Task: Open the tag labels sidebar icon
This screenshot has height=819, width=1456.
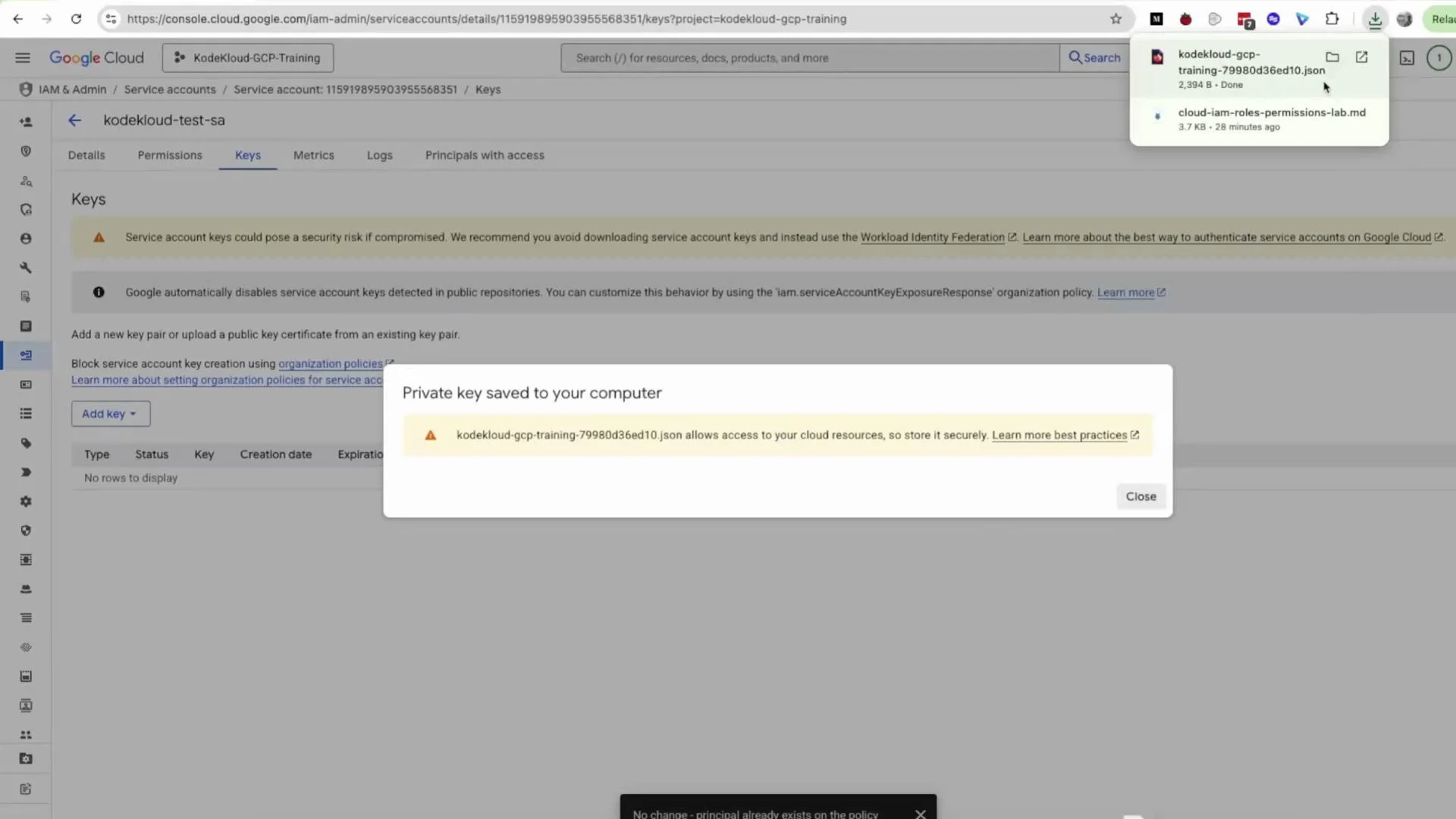Action: pyautogui.click(x=26, y=443)
